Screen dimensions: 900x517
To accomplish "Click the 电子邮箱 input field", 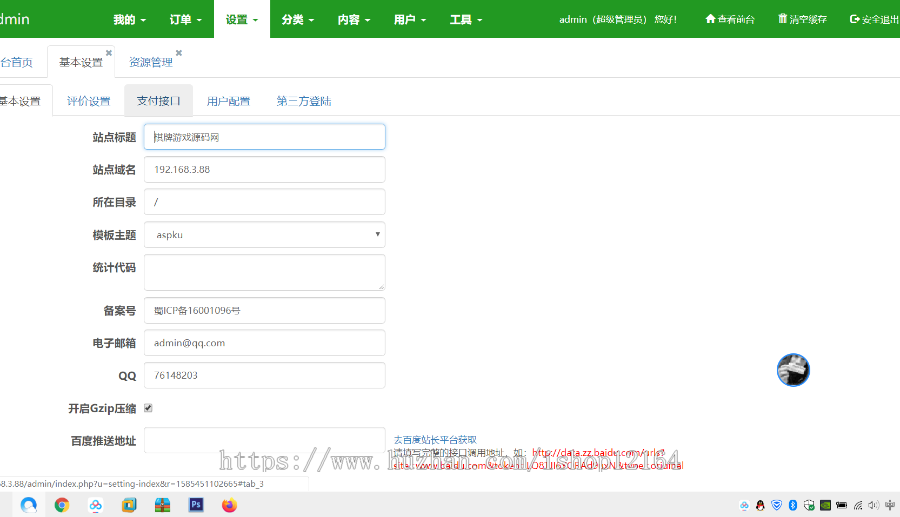I will click(x=265, y=343).
